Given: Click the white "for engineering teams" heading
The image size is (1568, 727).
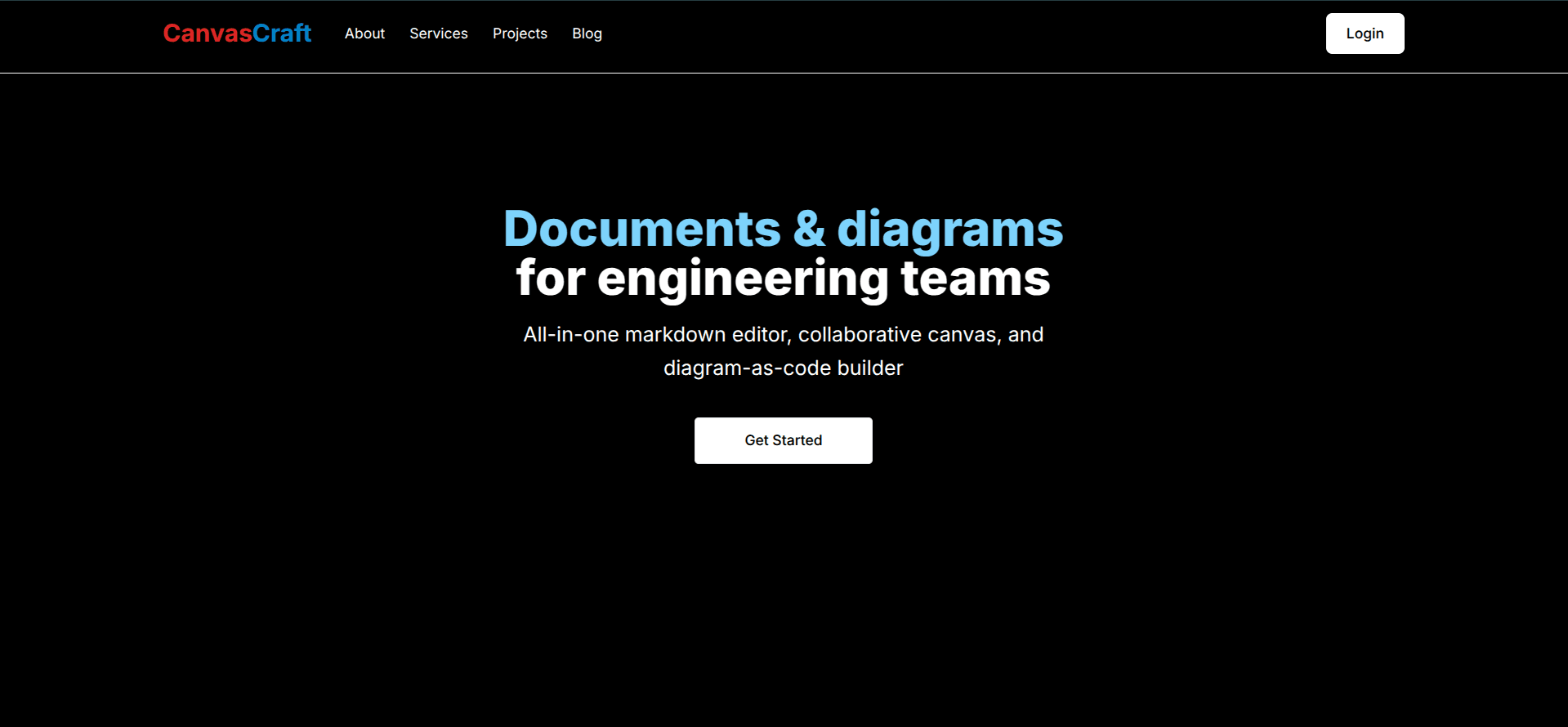Looking at the screenshot, I should pos(783,279).
